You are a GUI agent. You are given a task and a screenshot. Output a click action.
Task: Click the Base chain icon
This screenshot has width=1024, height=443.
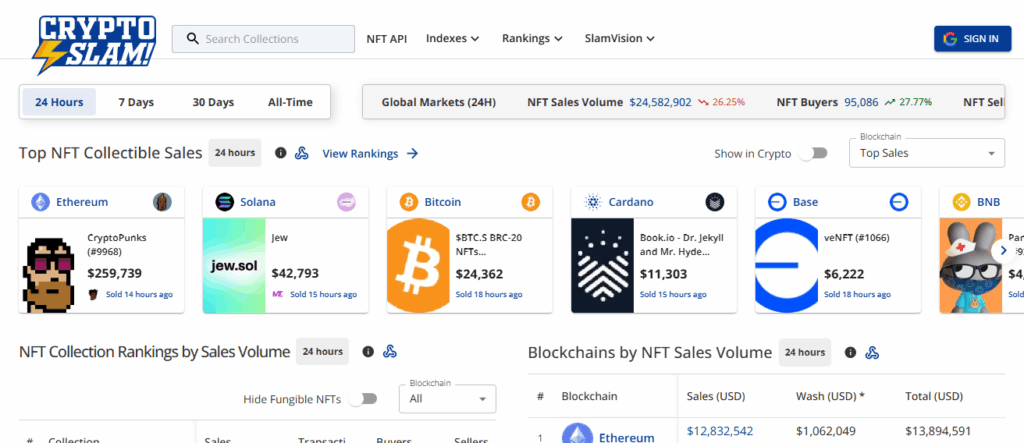coord(777,202)
